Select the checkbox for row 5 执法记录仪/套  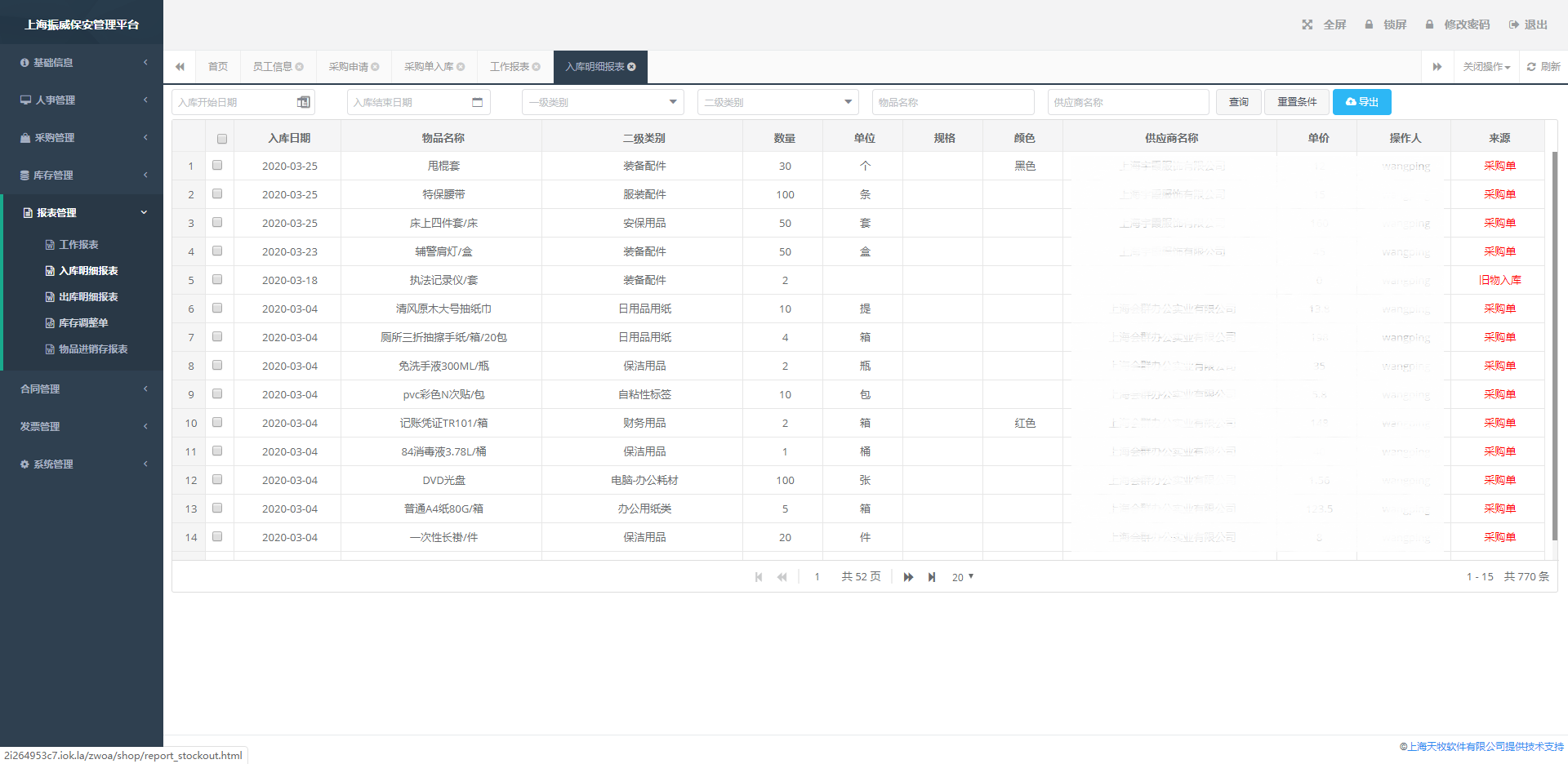coord(217,279)
